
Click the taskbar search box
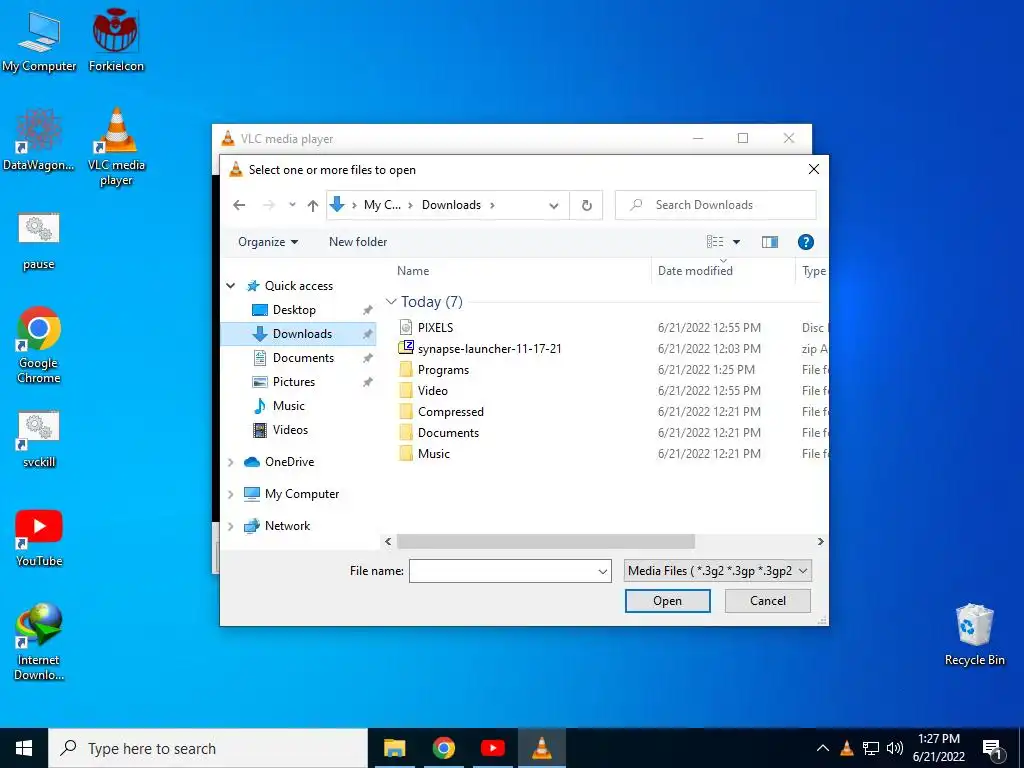(x=208, y=748)
